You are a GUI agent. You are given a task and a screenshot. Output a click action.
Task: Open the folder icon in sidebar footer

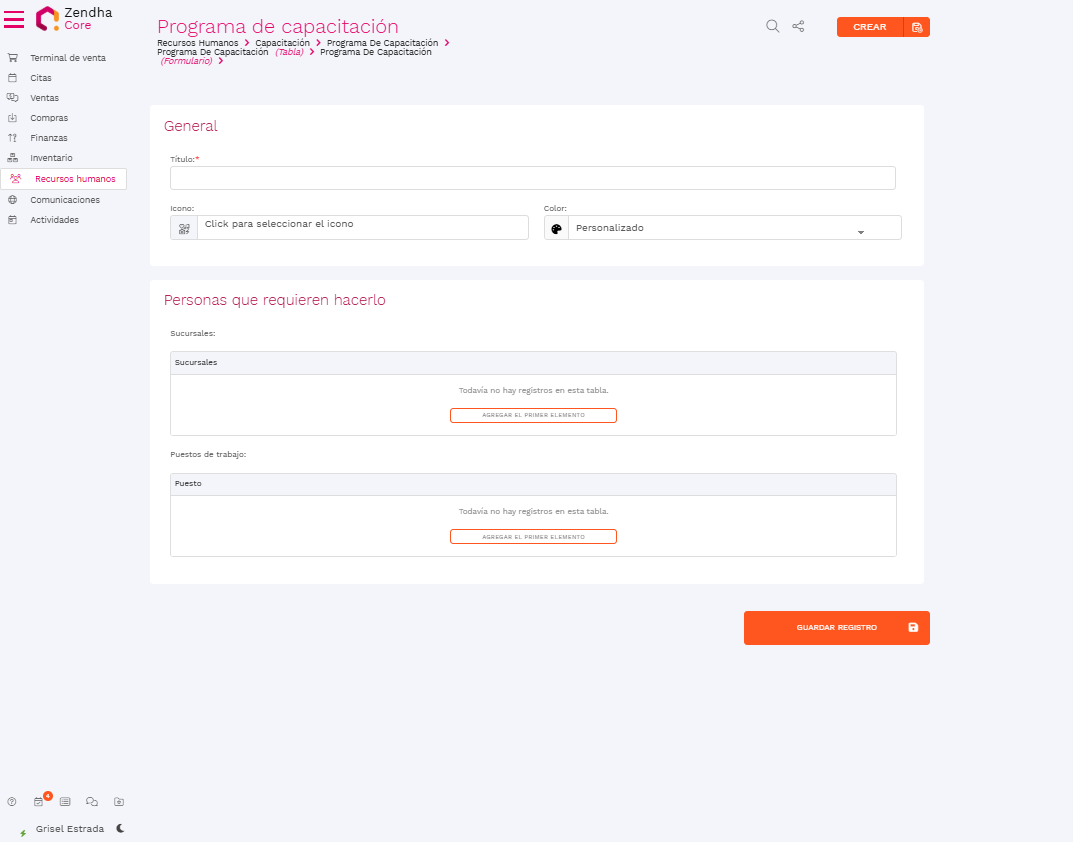click(119, 801)
